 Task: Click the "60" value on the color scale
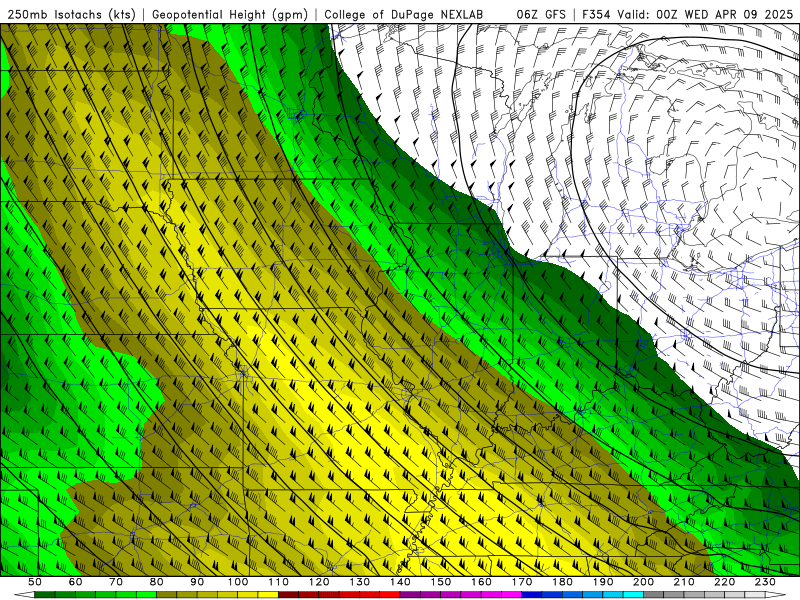coord(75,582)
